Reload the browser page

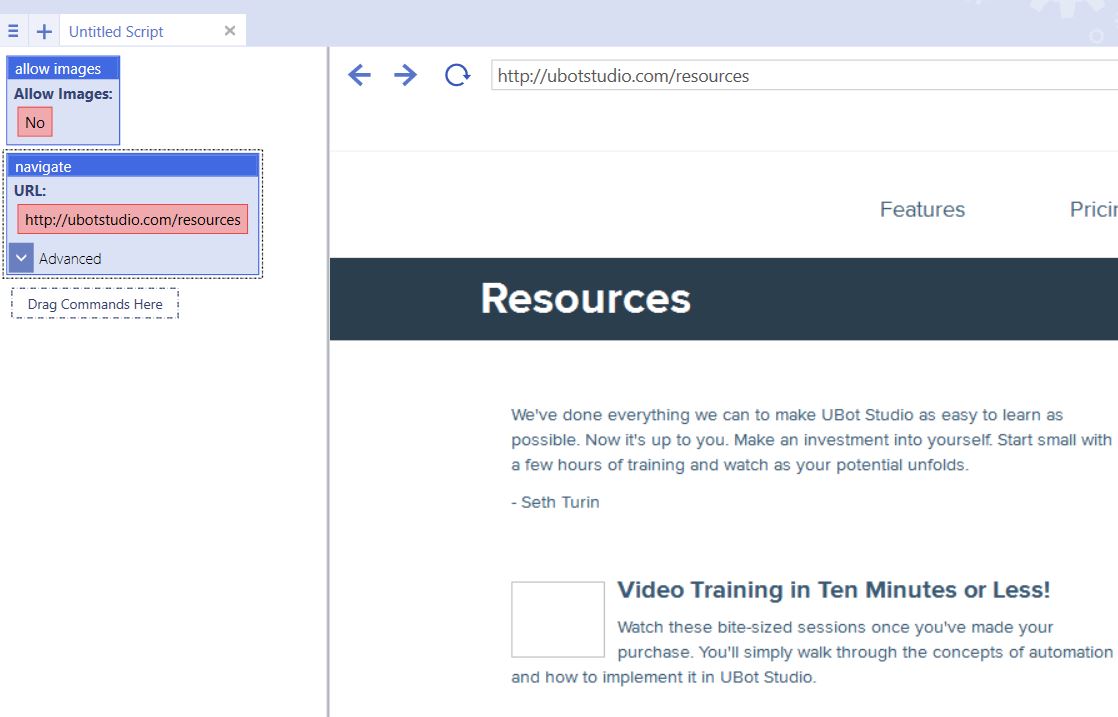(457, 75)
